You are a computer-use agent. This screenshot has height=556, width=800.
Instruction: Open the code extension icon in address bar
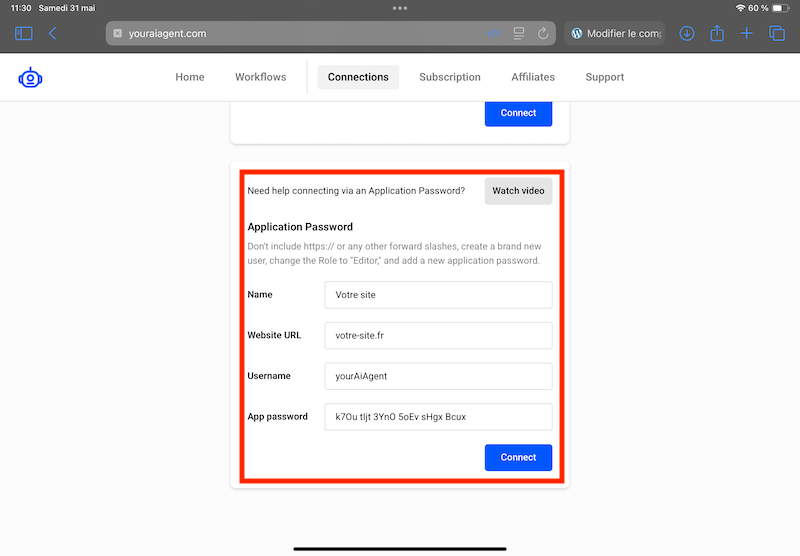(493, 34)
